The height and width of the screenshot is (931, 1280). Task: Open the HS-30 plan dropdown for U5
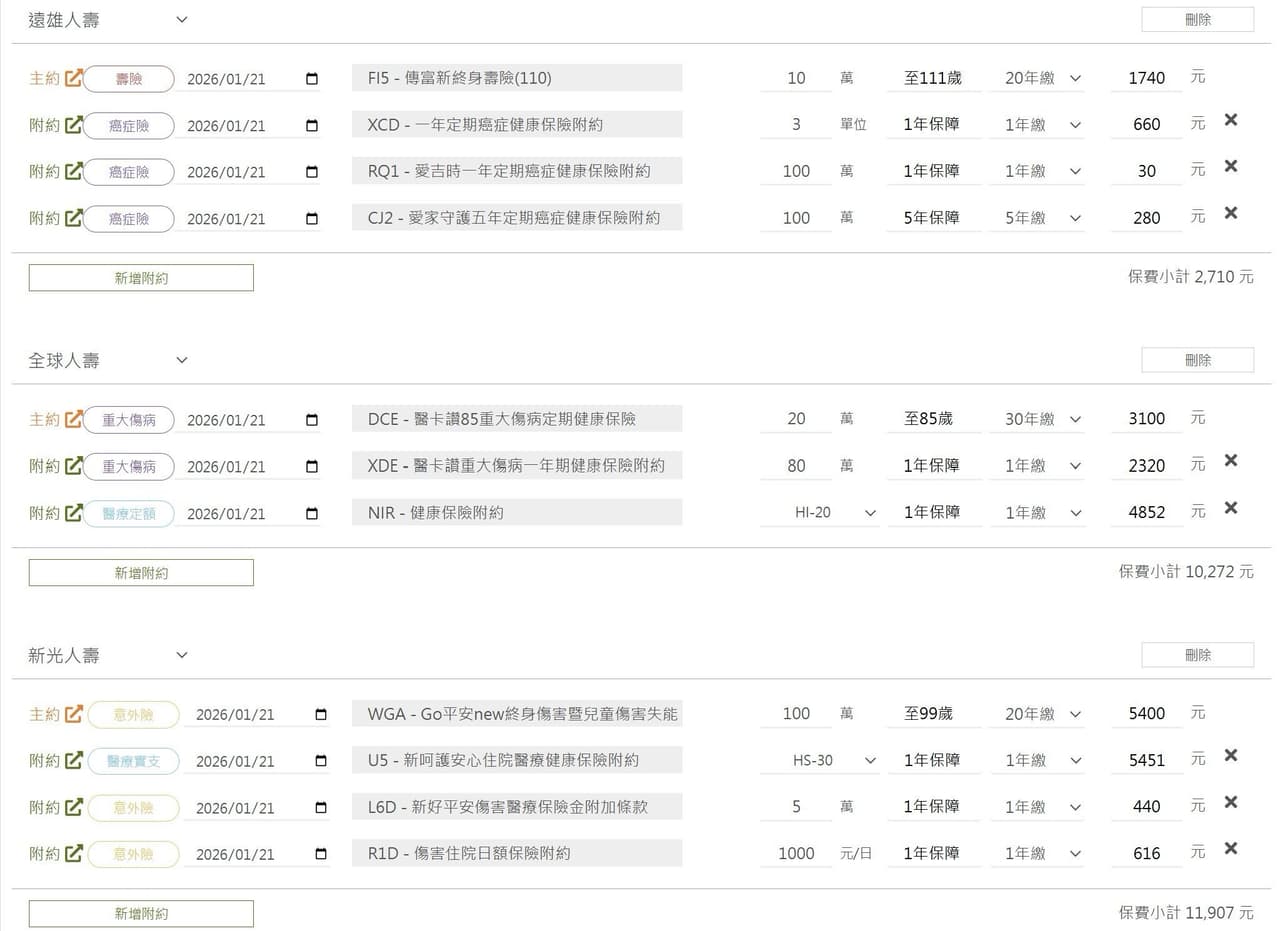click(x=820, y=761)
